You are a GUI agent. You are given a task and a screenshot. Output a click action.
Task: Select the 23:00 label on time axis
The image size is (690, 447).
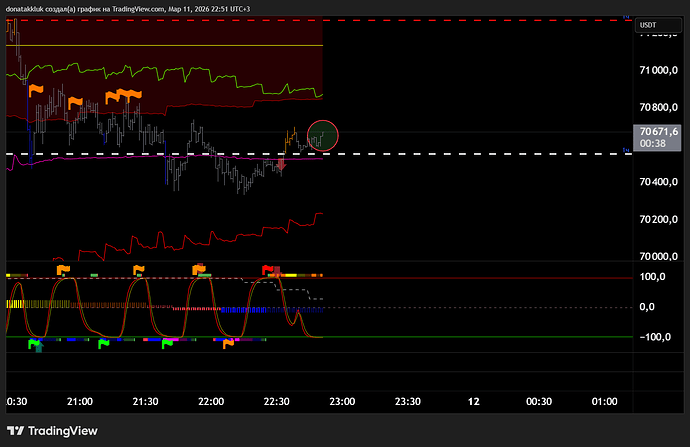point(342,401)
